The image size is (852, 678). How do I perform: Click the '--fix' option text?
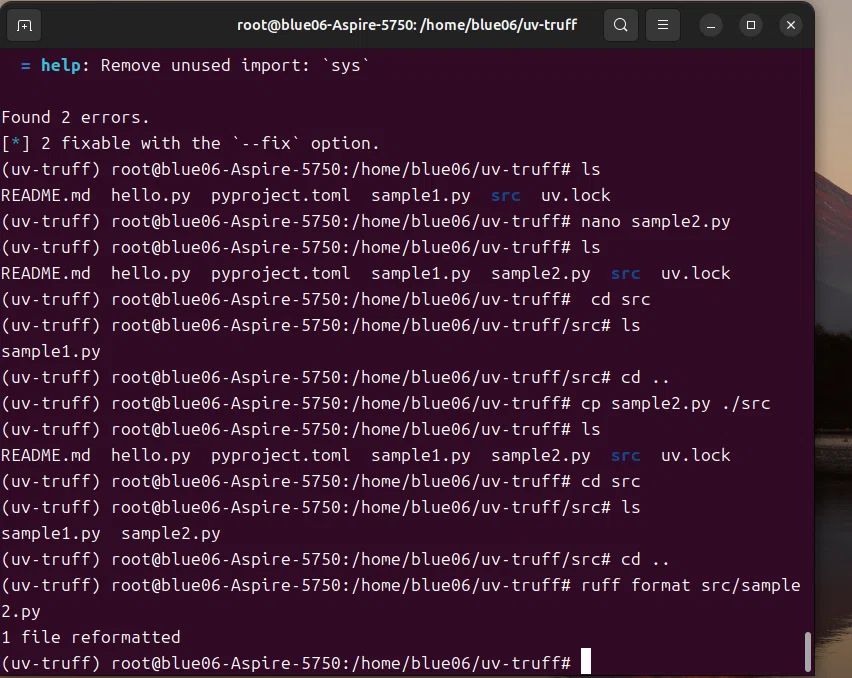266,143
